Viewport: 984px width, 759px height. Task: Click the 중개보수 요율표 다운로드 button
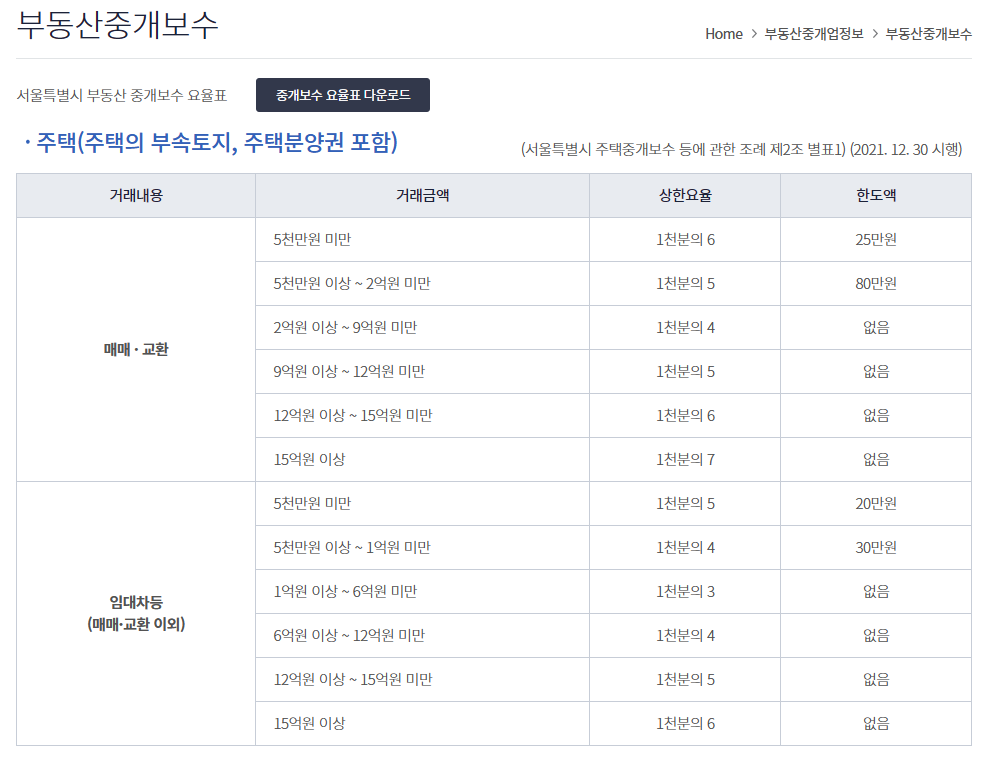click(x=343, y=95)
